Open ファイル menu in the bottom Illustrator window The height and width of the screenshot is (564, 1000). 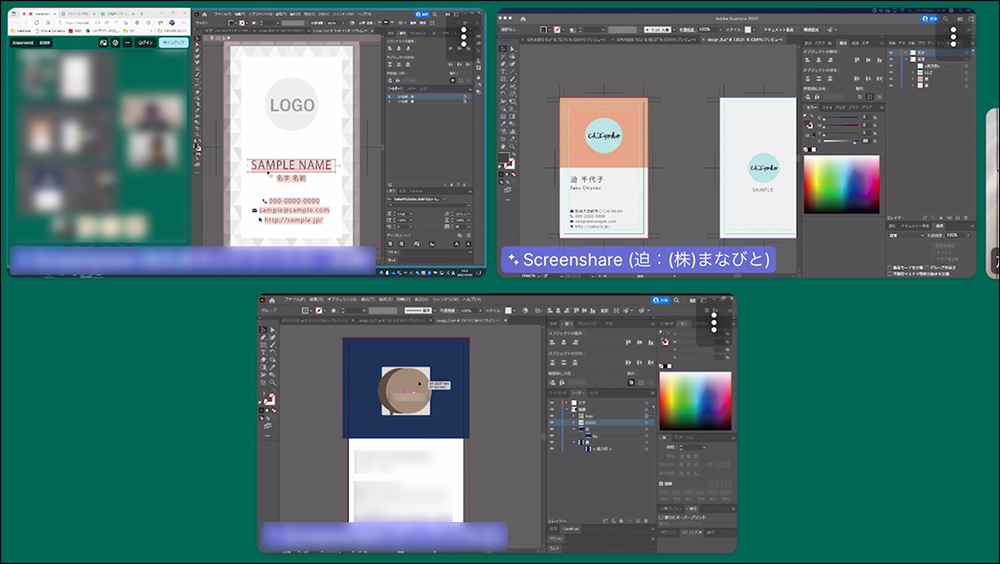click(294, 298)
